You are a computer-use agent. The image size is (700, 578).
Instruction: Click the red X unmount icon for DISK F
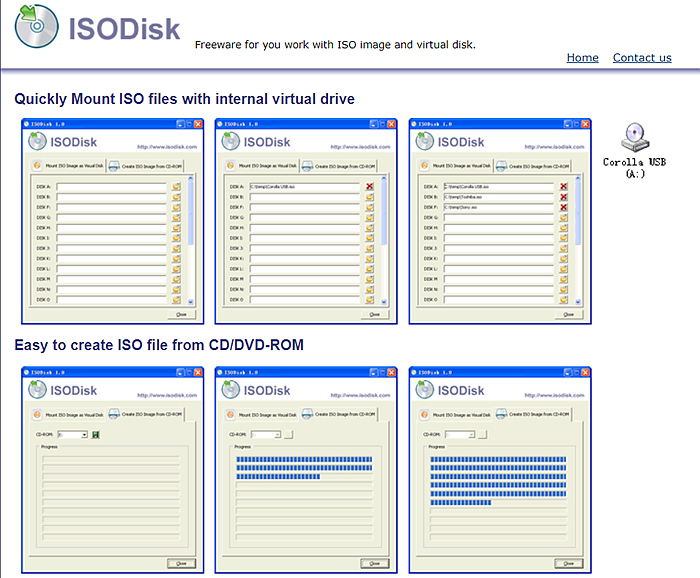[x=563, y=207]
